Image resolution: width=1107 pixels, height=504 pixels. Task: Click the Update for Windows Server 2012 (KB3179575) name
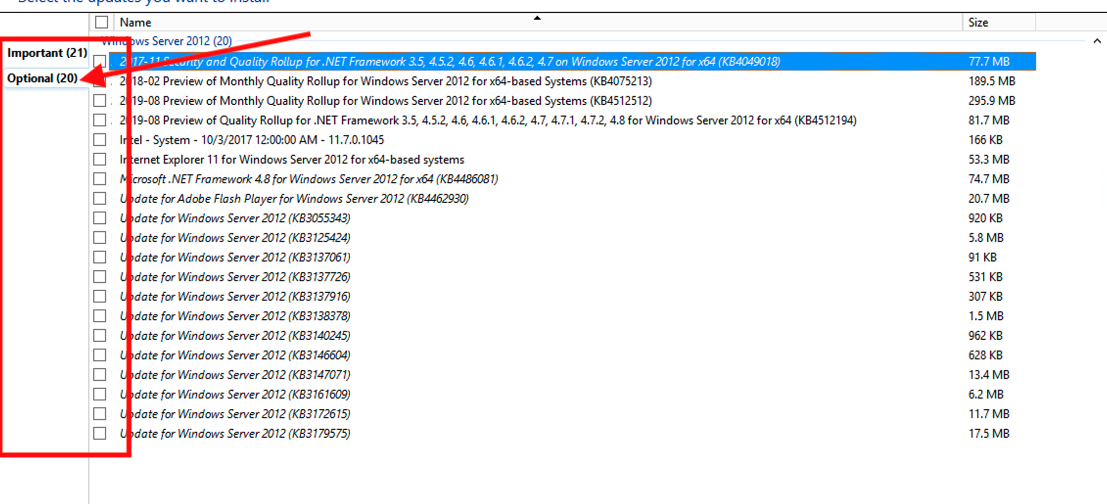(235, 433)
